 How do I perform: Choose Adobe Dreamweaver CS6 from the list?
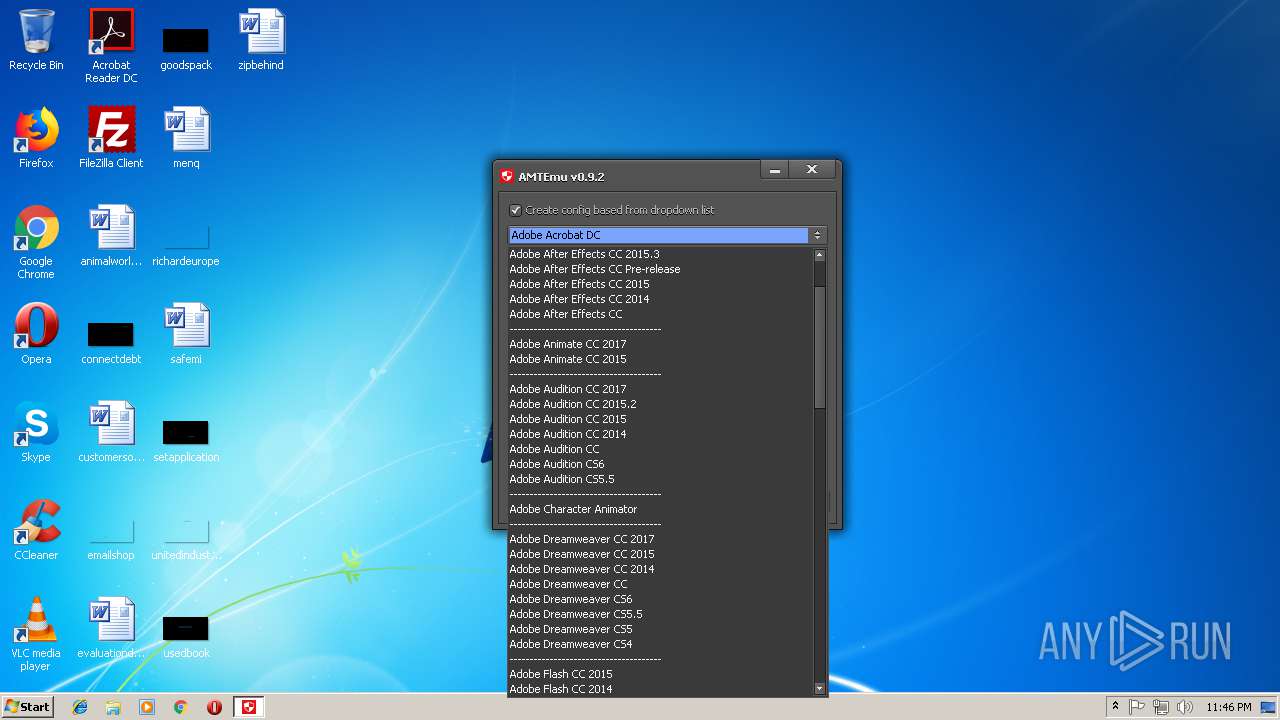pos(570,599)
